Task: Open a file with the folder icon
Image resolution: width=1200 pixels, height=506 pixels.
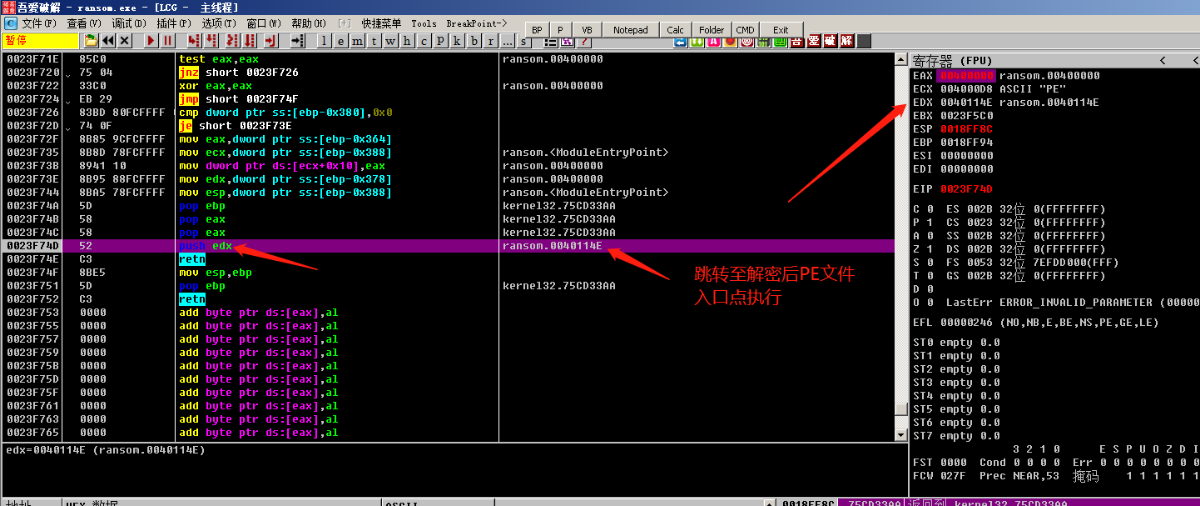Action: pyautogui.click(x=90, y=41)
